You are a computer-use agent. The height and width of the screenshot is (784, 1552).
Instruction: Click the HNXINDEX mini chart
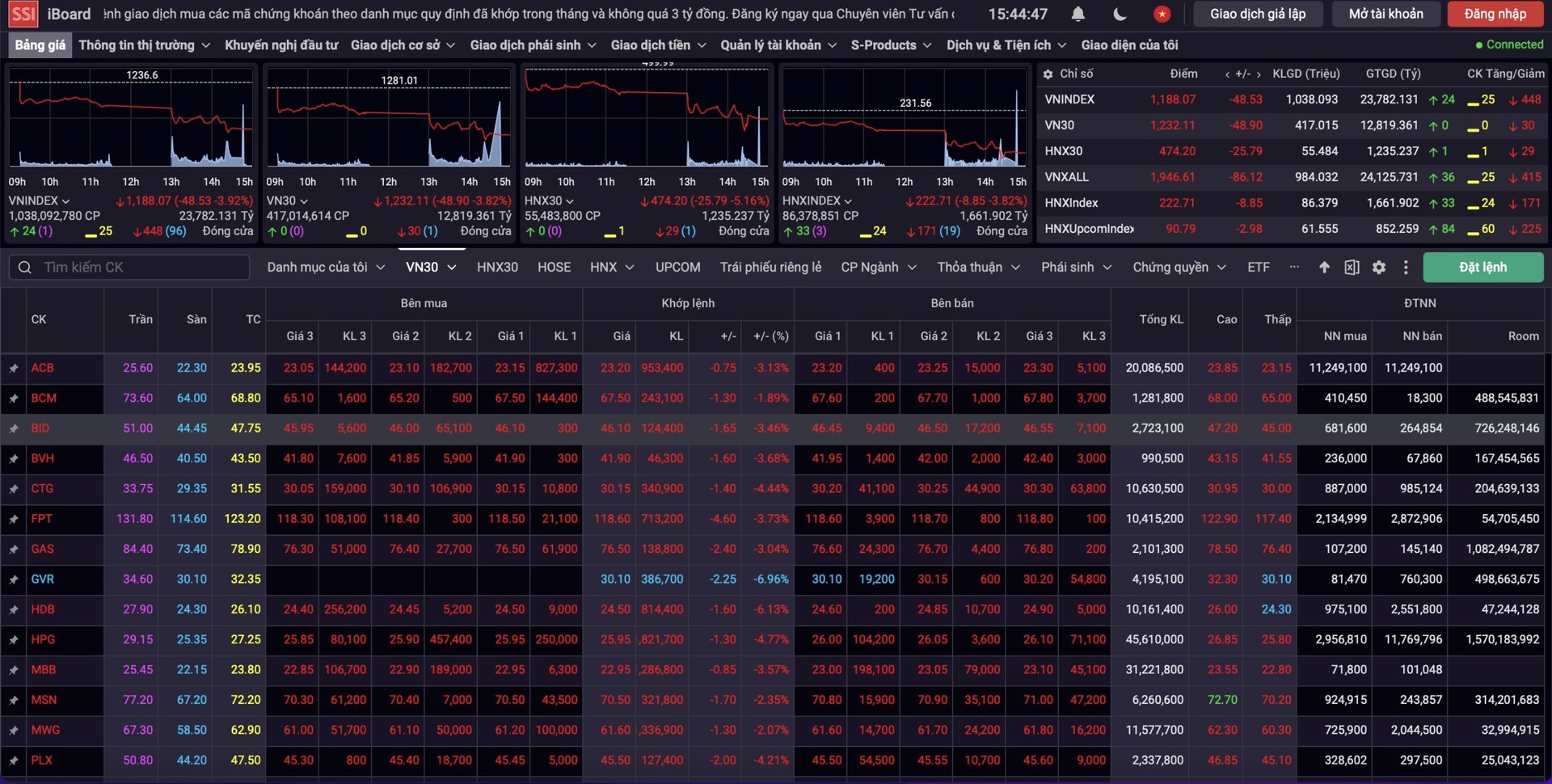pyautogui.click(x=905, y=117)
